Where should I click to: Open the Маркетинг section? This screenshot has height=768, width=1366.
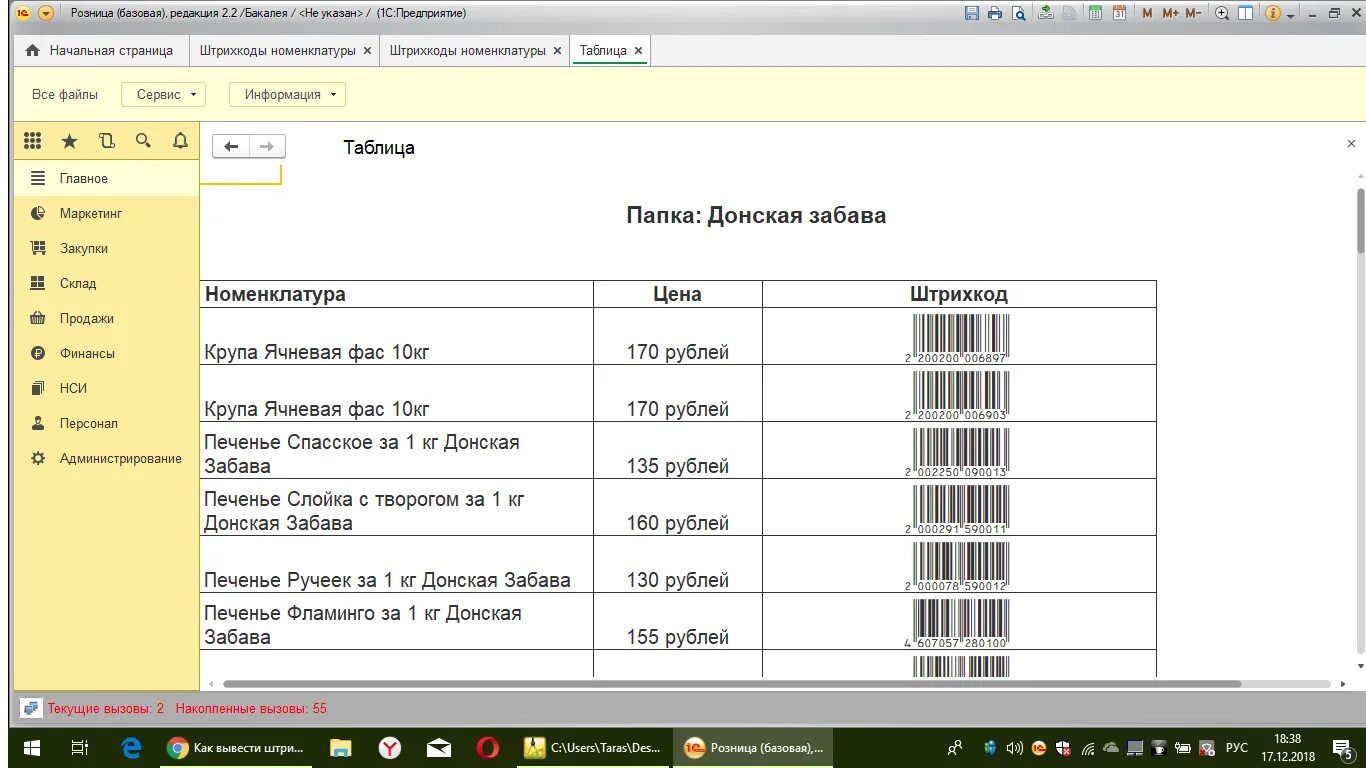(x=107, y=213)
